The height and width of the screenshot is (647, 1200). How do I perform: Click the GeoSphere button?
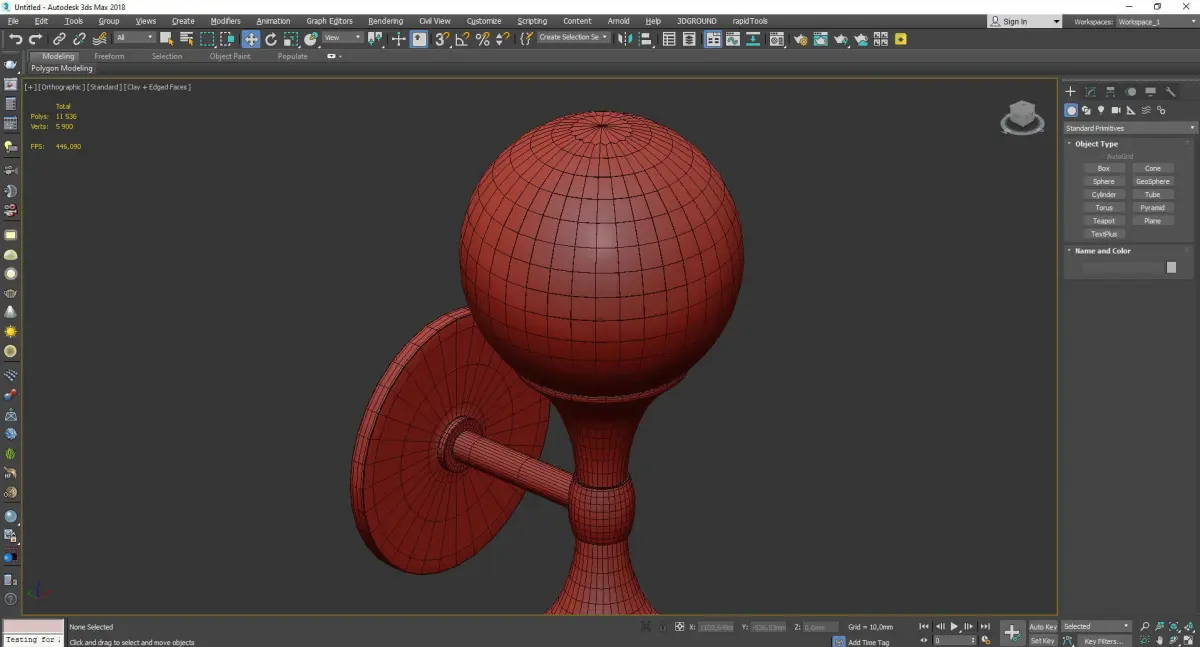[1152, 182]
